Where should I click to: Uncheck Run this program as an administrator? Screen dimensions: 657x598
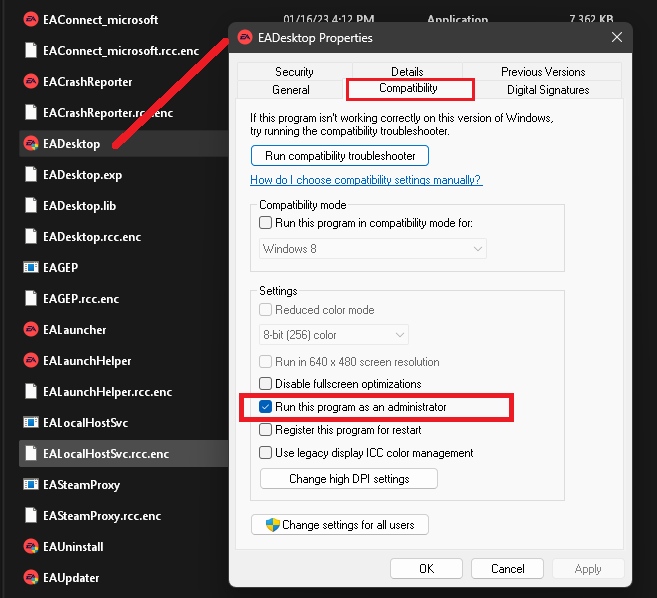pos(265,406)
